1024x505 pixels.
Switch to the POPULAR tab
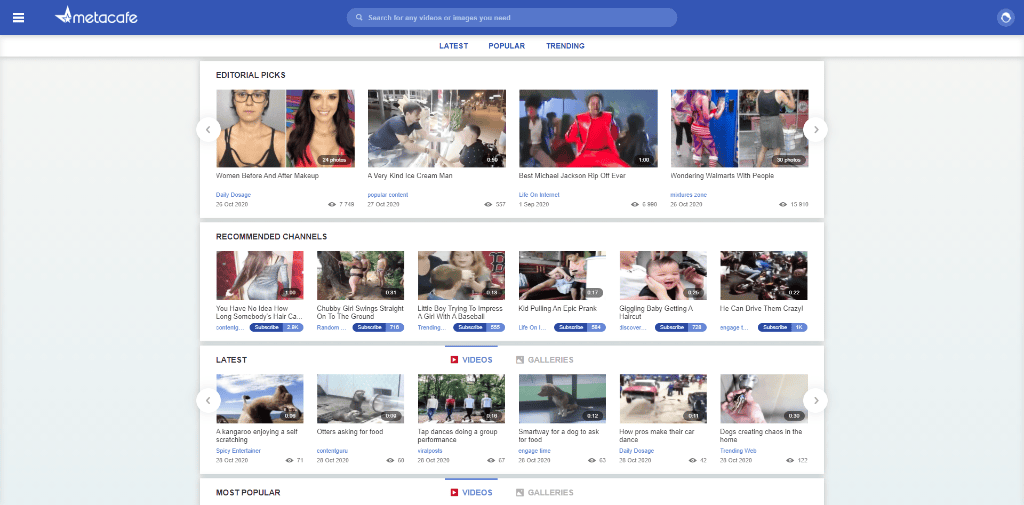(x=507, y=46)
